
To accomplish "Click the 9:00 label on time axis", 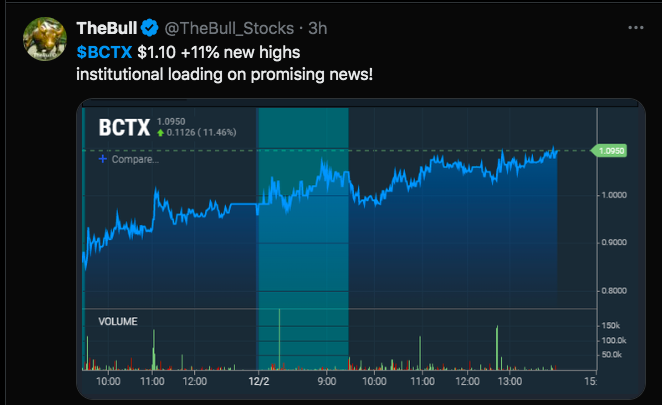I will tap(326, 381).
